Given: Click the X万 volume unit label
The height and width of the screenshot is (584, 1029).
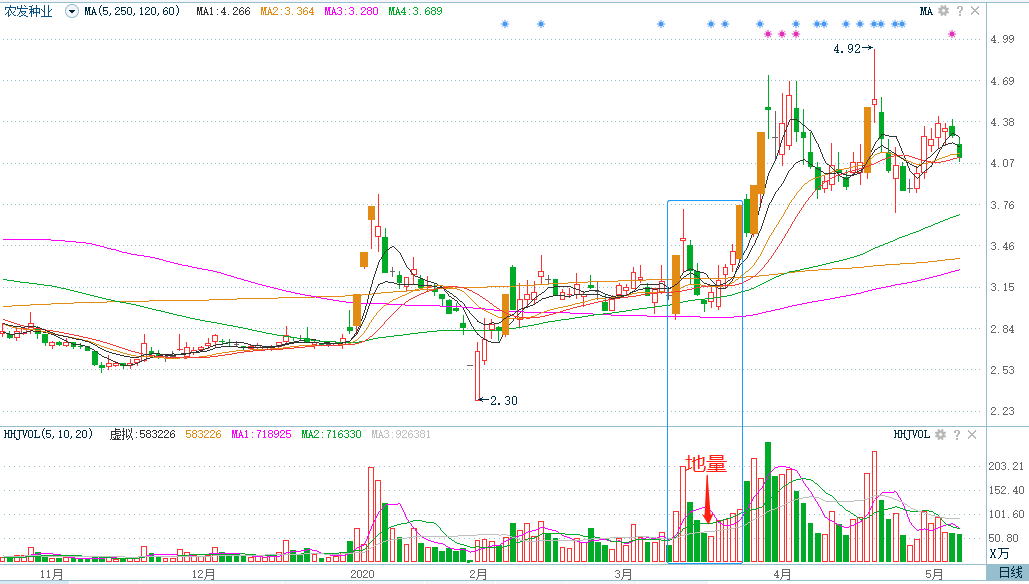Looking at the screenshot, I should click(x=999, y=554).
